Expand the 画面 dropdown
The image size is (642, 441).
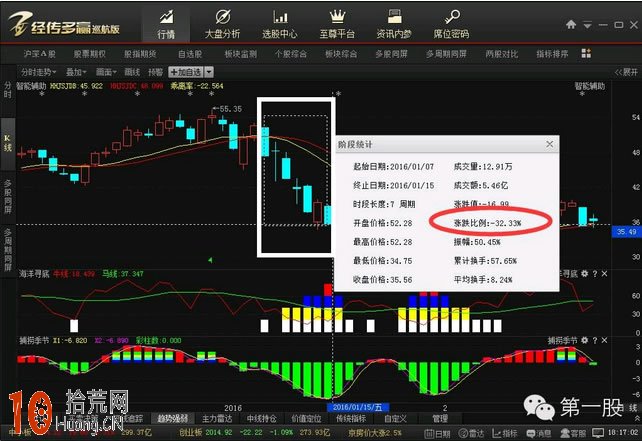[106, 72]
